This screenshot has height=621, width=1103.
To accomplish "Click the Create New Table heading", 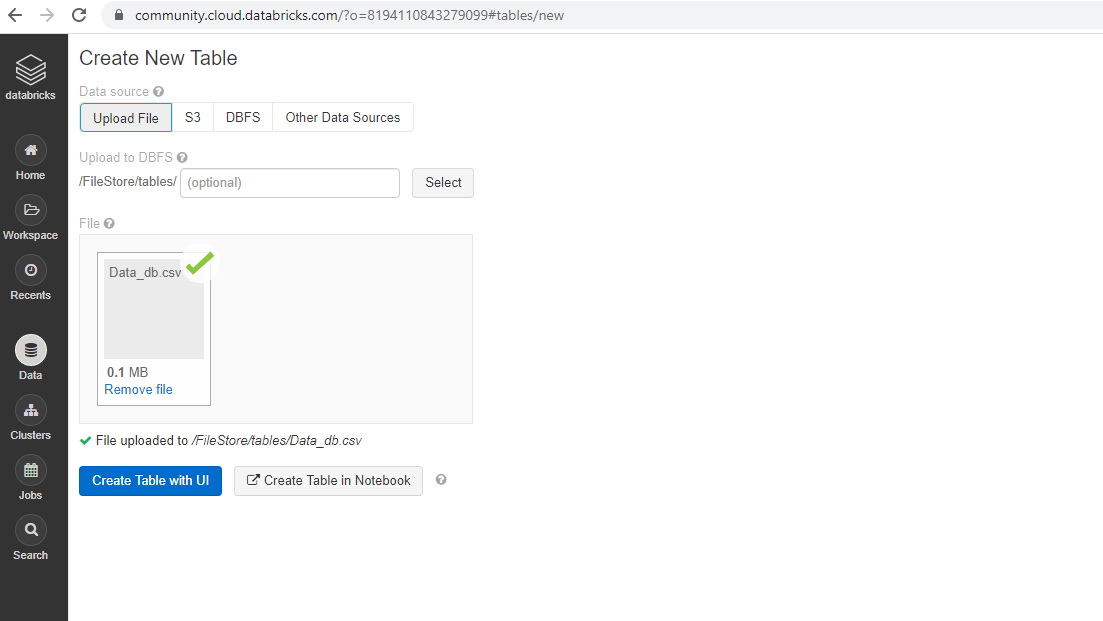I will pos(158,58).
